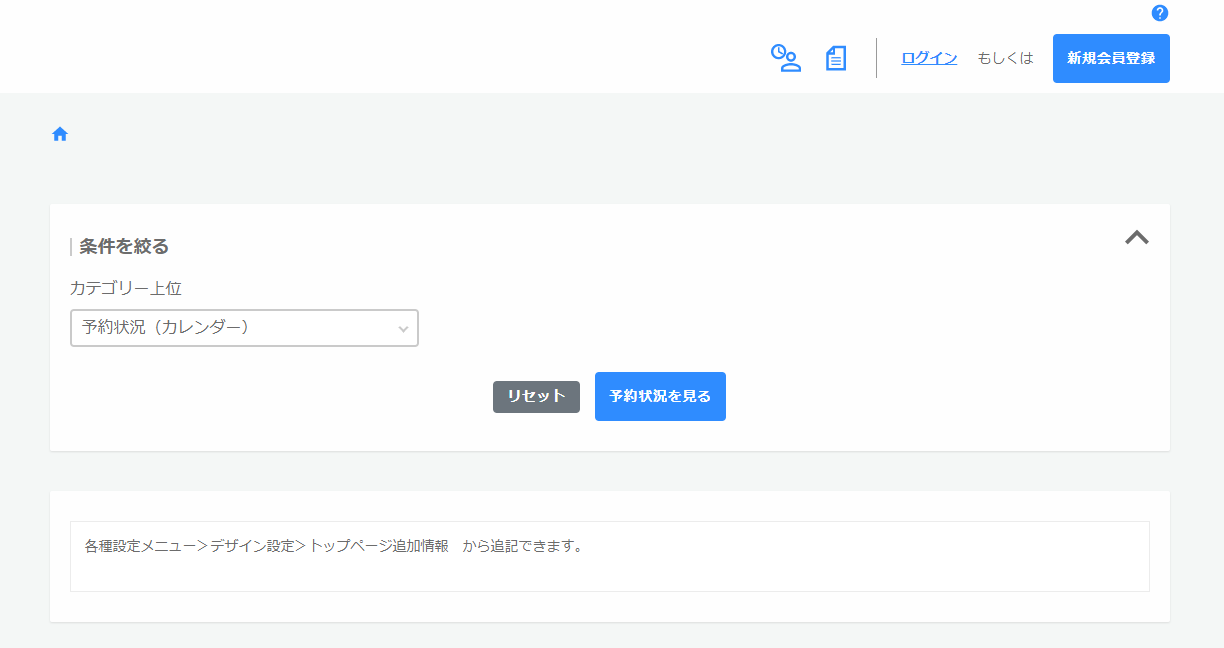This screenshot has width=1224, height=648.
Task: Click the デザイン設定 text in notice
Action: (251, 547)
